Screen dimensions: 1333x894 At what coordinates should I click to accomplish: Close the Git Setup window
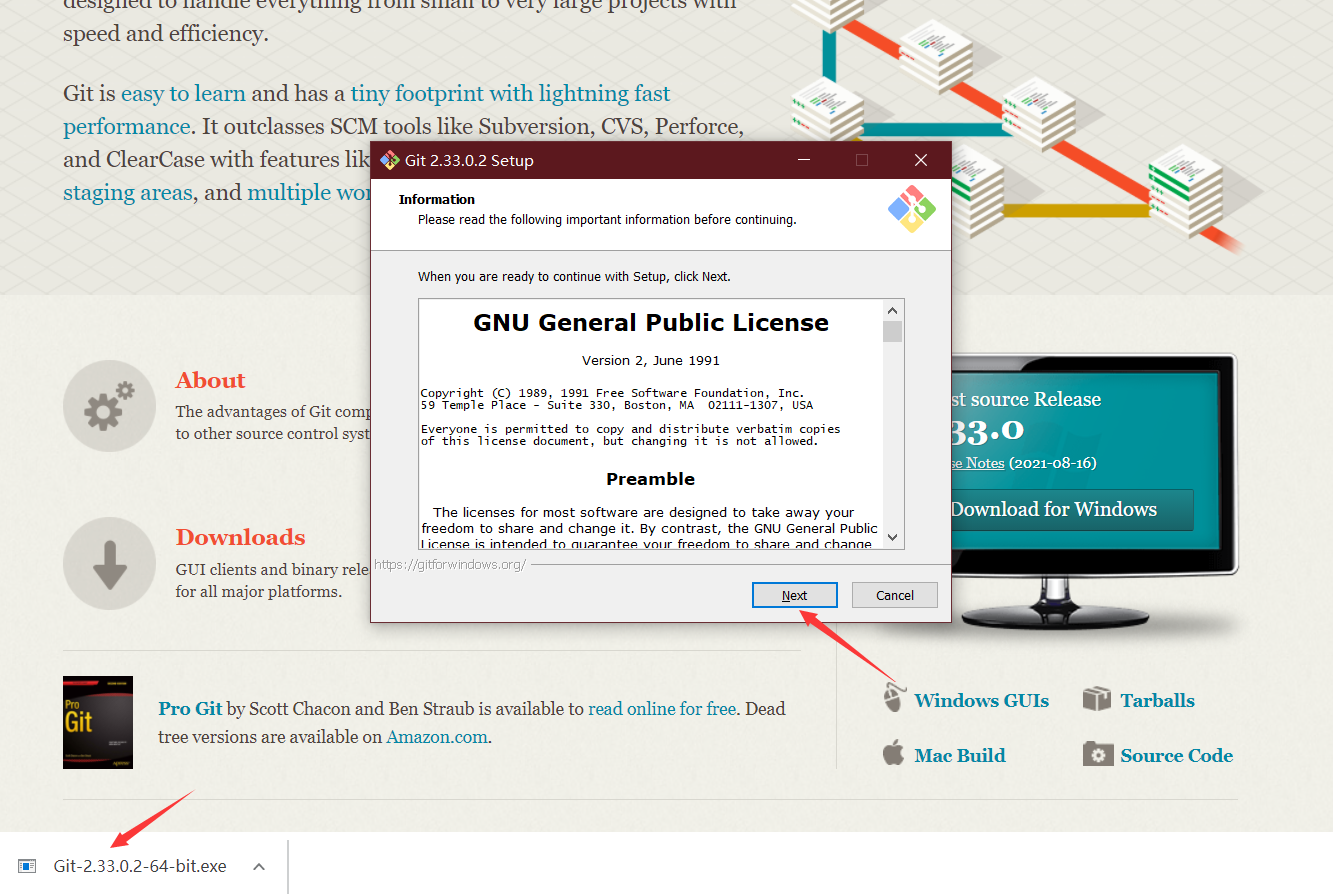[x=921, y=160]
